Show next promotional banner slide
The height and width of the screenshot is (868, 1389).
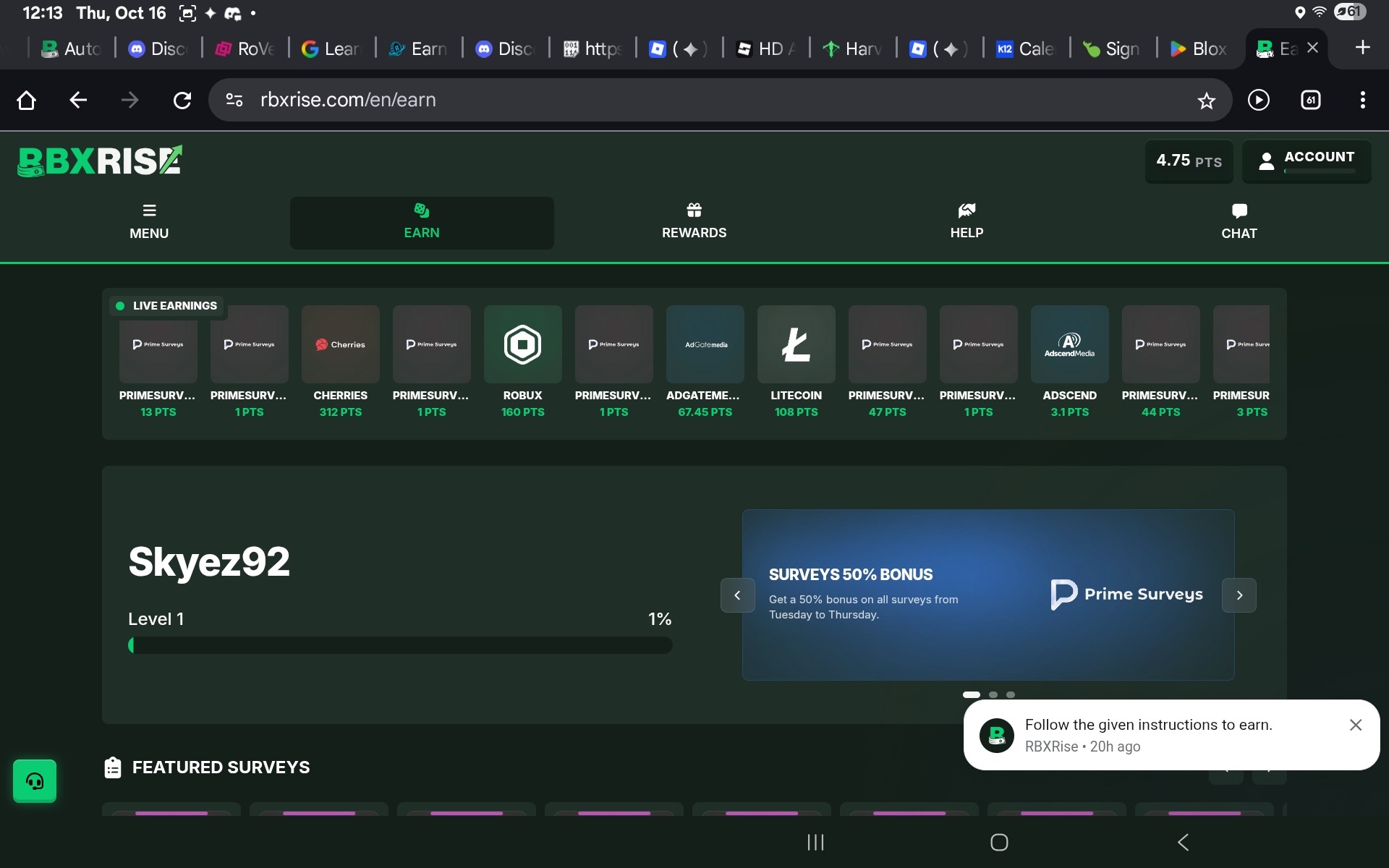point(1239,595)
